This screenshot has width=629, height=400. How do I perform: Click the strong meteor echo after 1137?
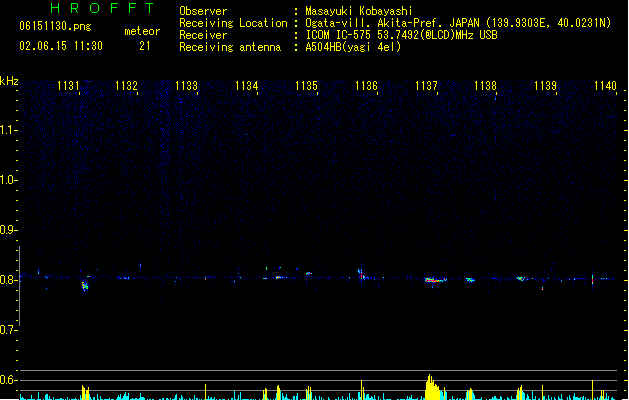(435, 280)
